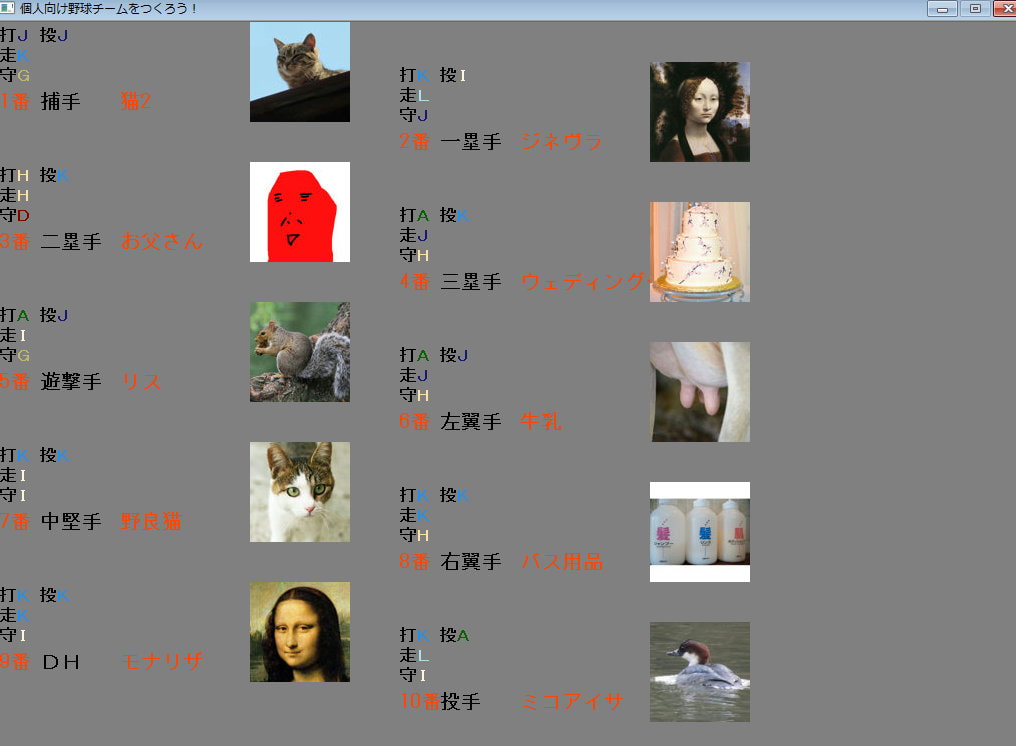Click the squirrel photo

click(x=299, y=352)
